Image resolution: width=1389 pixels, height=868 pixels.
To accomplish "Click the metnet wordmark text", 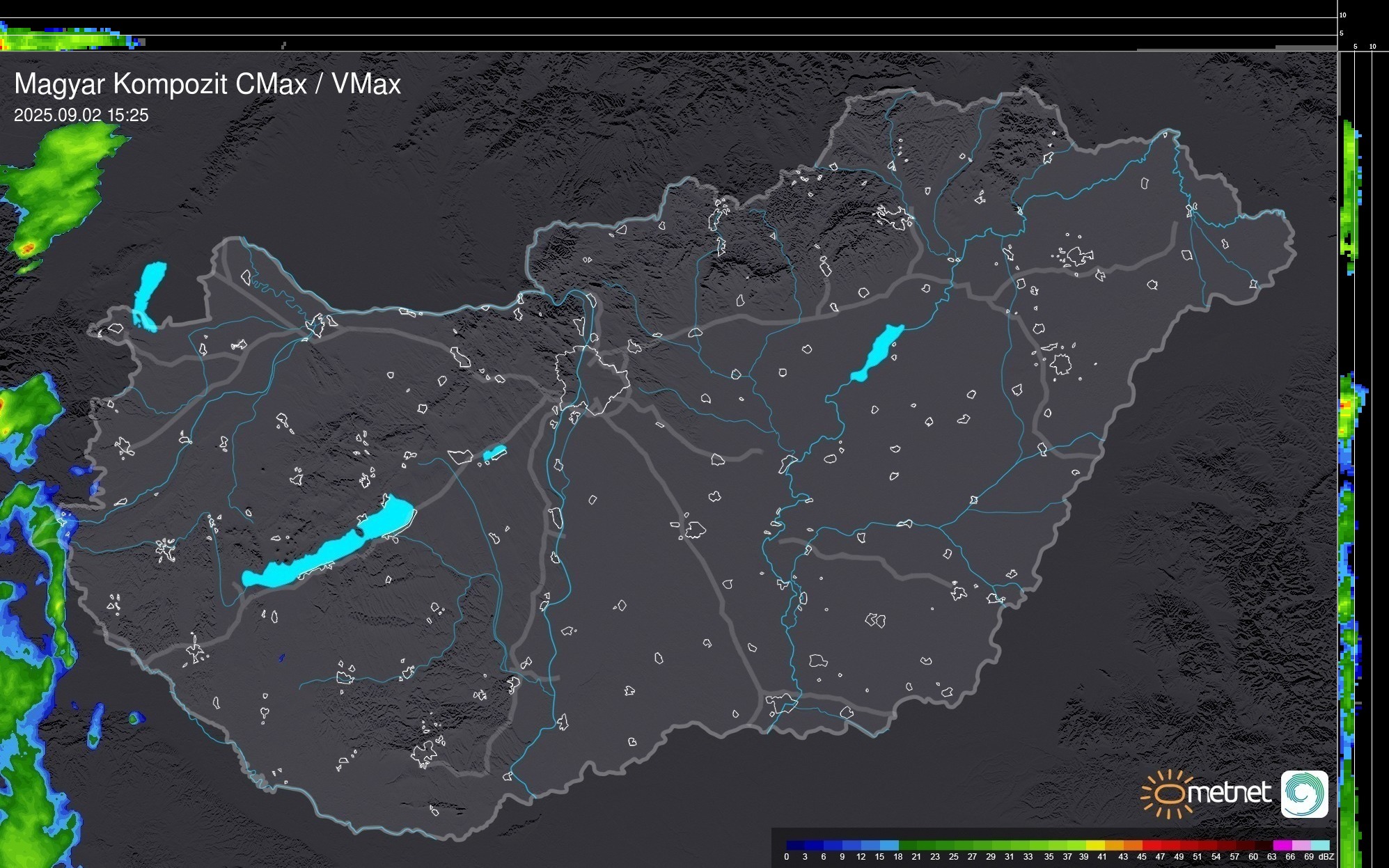I will pyautogui.click(x=1229, y=793).
